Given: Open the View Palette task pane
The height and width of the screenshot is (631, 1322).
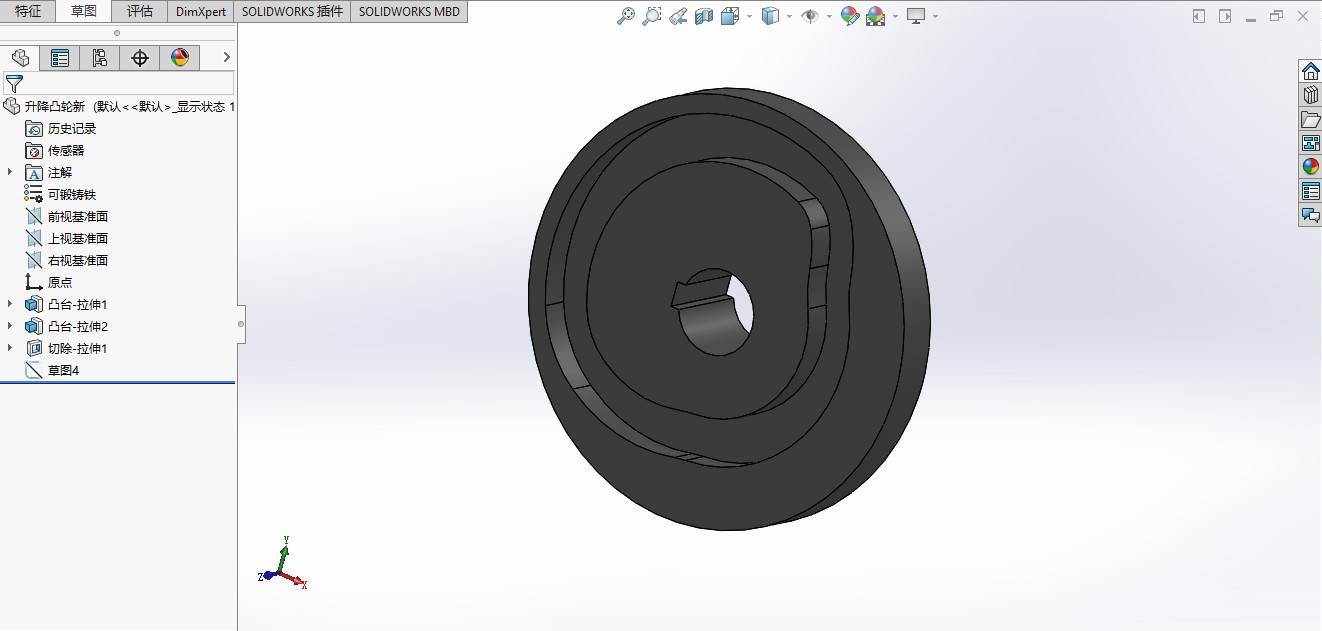Looking at the screenshot, I should pos(1310,143).
